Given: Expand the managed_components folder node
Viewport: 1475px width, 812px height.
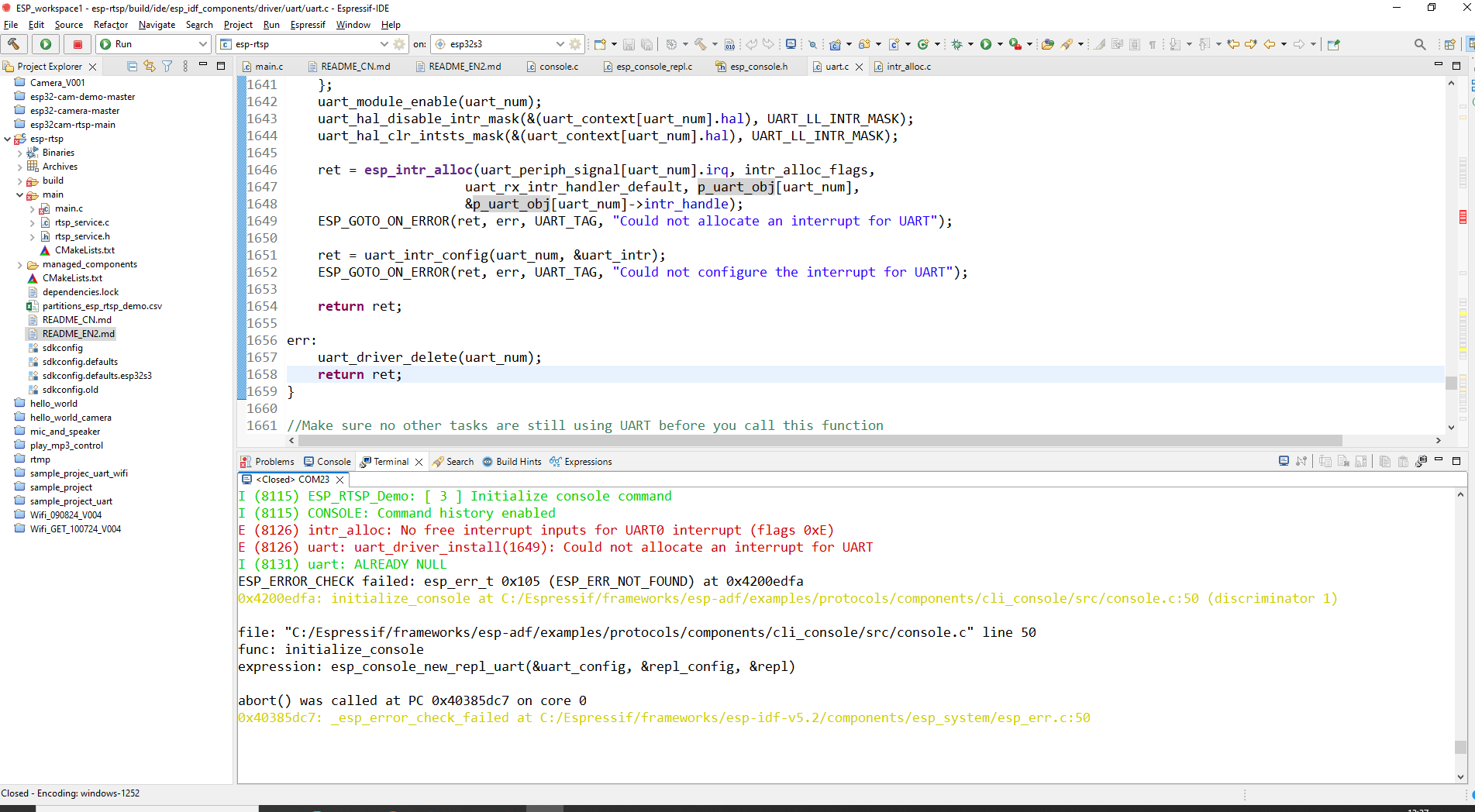Looking at the screenshot, I should tap(20, 264).
